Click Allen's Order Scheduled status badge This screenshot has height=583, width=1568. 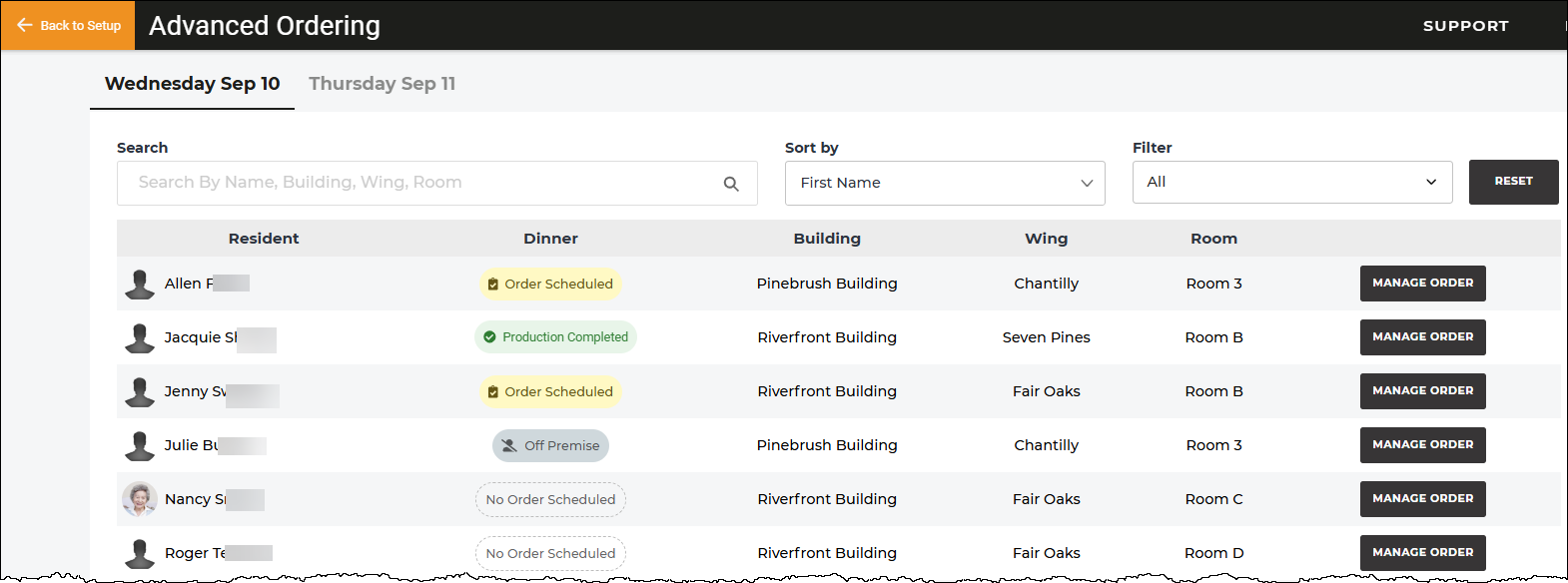click(550, 284)
